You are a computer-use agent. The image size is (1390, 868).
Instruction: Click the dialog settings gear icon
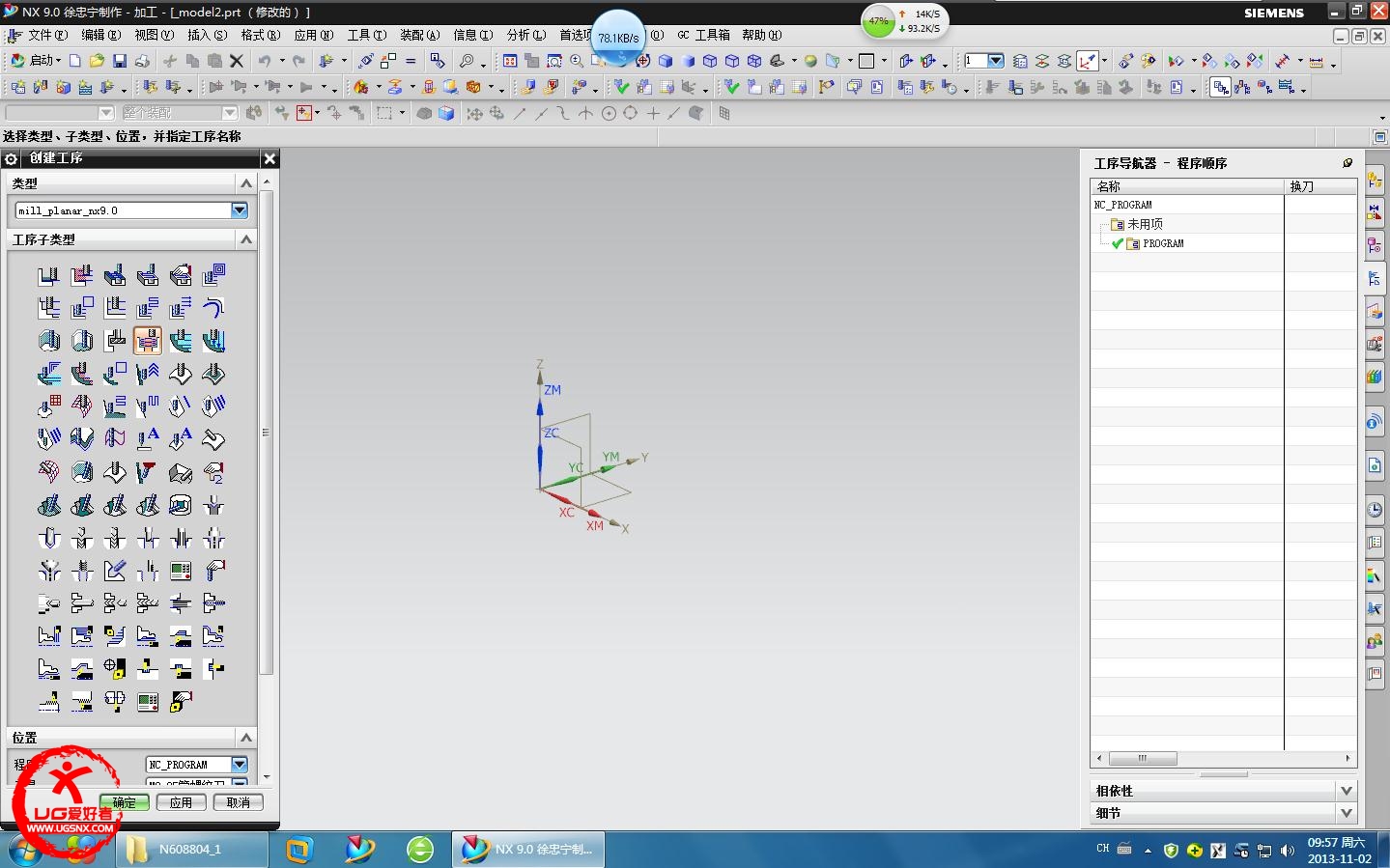pos(12,158)
